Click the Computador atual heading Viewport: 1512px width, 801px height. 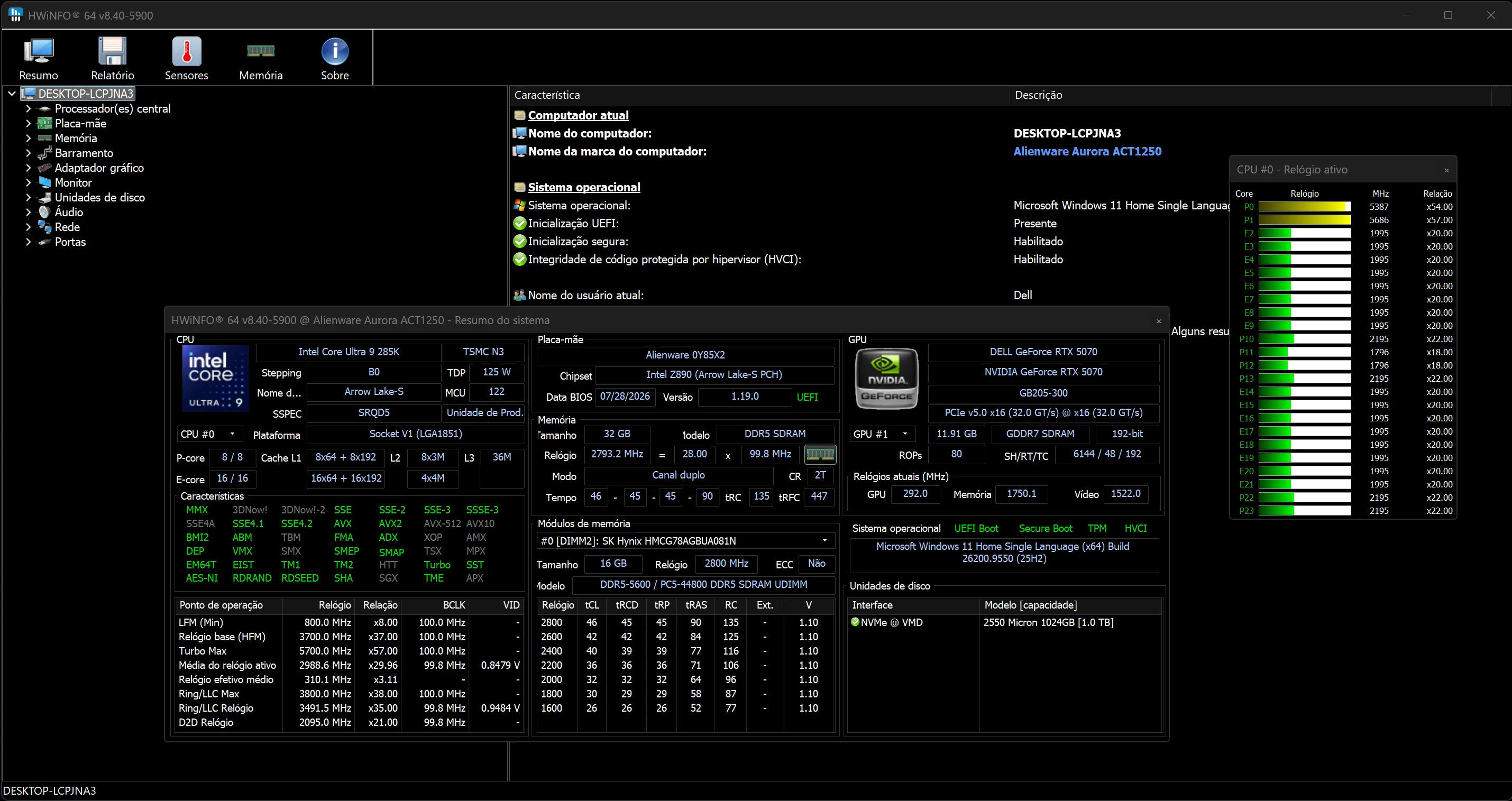point(578,116)
